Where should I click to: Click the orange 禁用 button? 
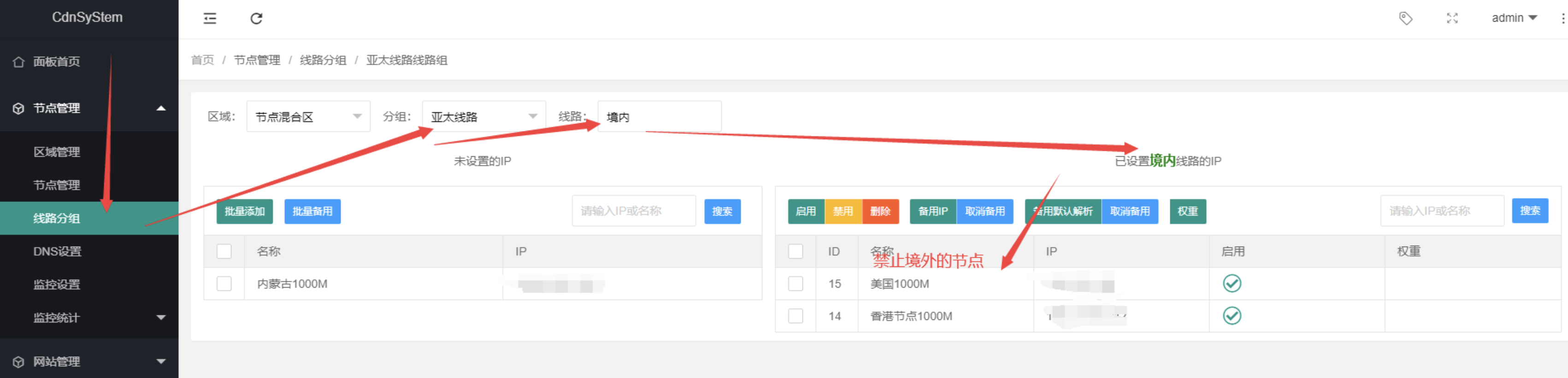tap(843, 211)
